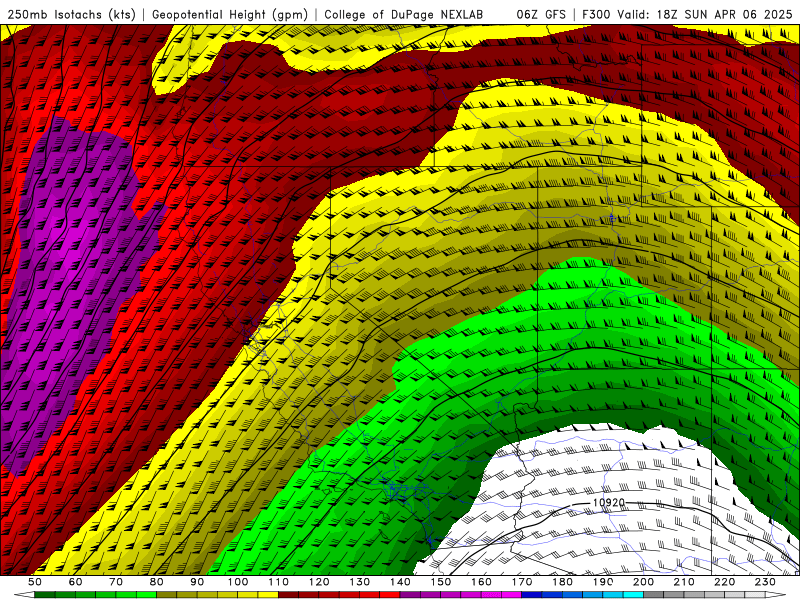The image size is (800, 600).
Task: Click the '90' tick label on color bar
Action: click(197, 582)
